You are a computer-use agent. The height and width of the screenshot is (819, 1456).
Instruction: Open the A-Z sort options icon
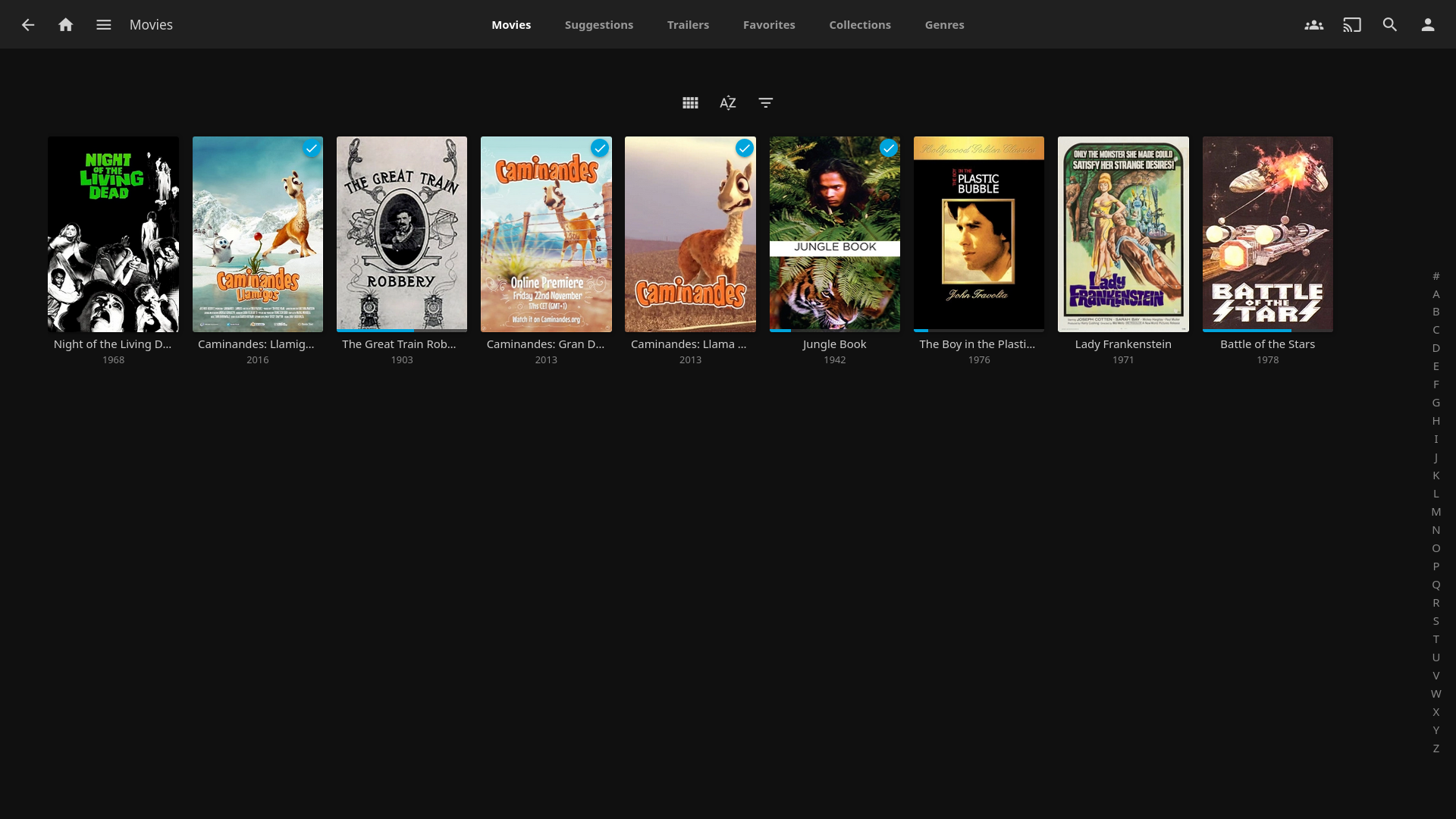click(x=727, y=102)
